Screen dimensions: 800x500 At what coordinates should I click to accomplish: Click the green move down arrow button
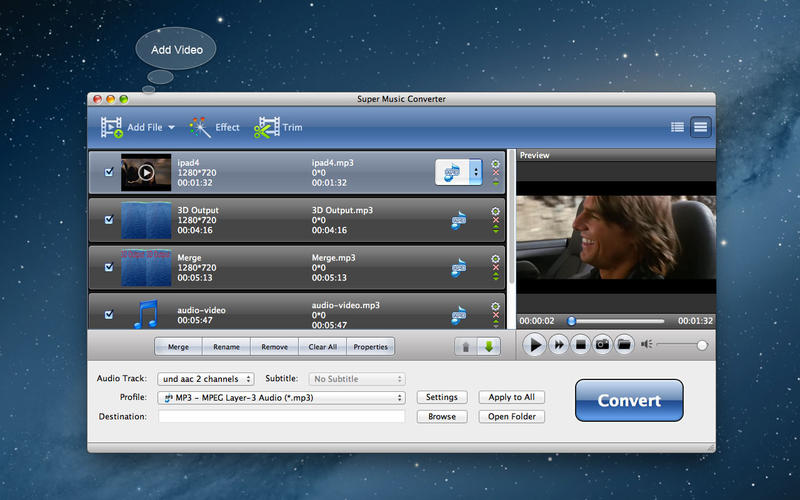488,346
